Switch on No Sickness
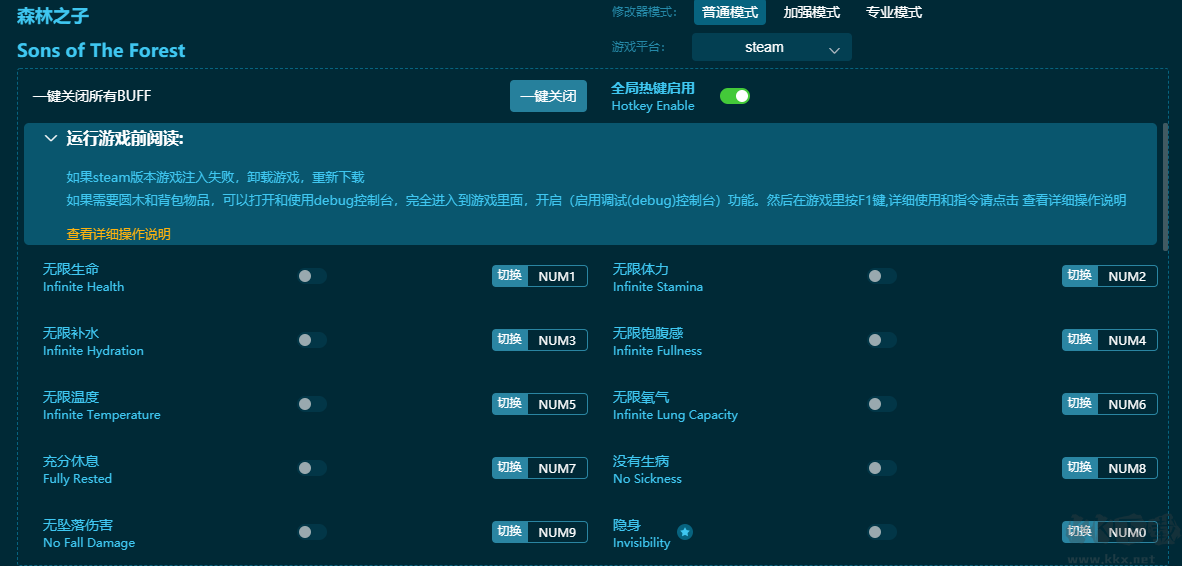 tap(881, 469)
